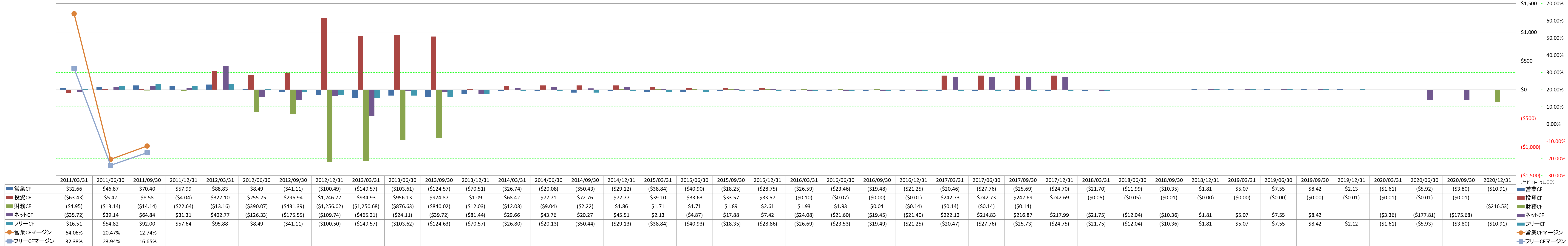Screen dimensions: 1568x246
Task: Click the purple ネットCF bar at 2012/03/31
Action: click(x=226, y=78)
